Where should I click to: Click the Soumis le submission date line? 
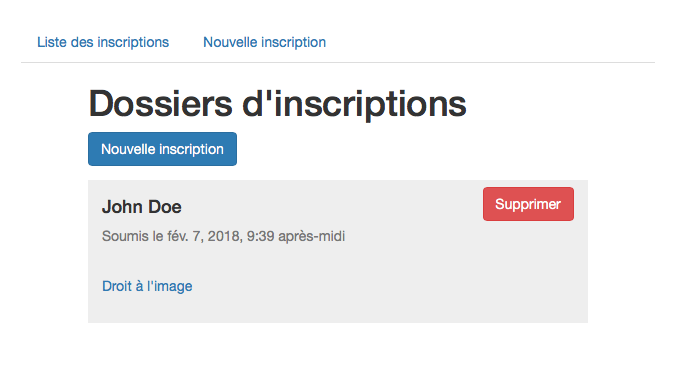coord(223,236)
